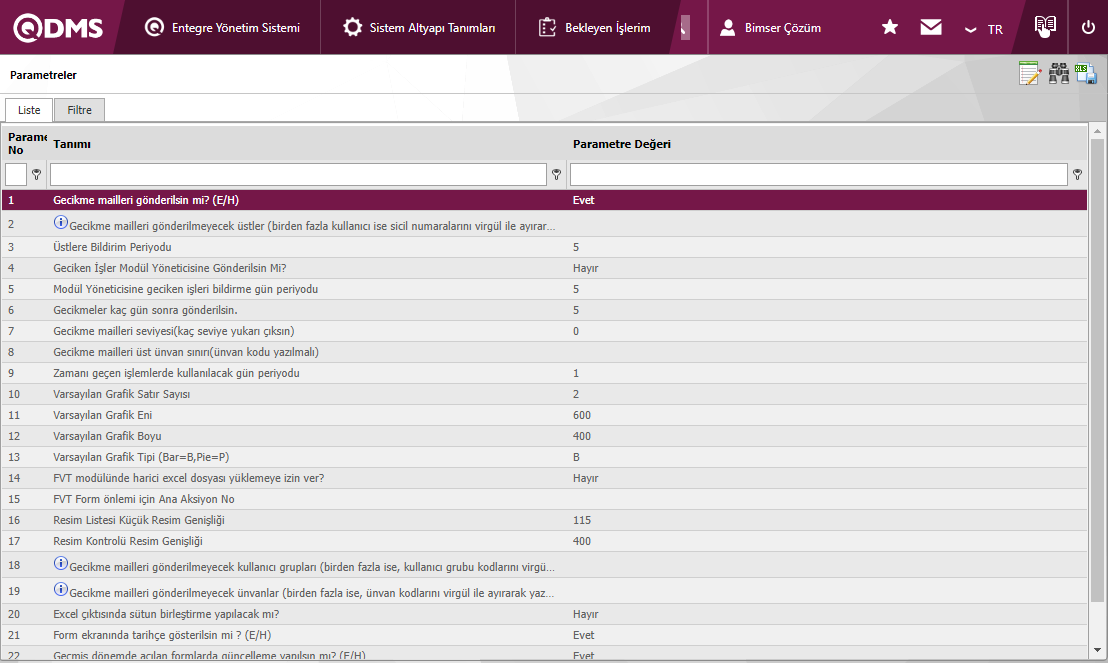1108x663 pixels.
Task: Click the Bekleyen İşlerim button
Action: (x=594, y=28)
